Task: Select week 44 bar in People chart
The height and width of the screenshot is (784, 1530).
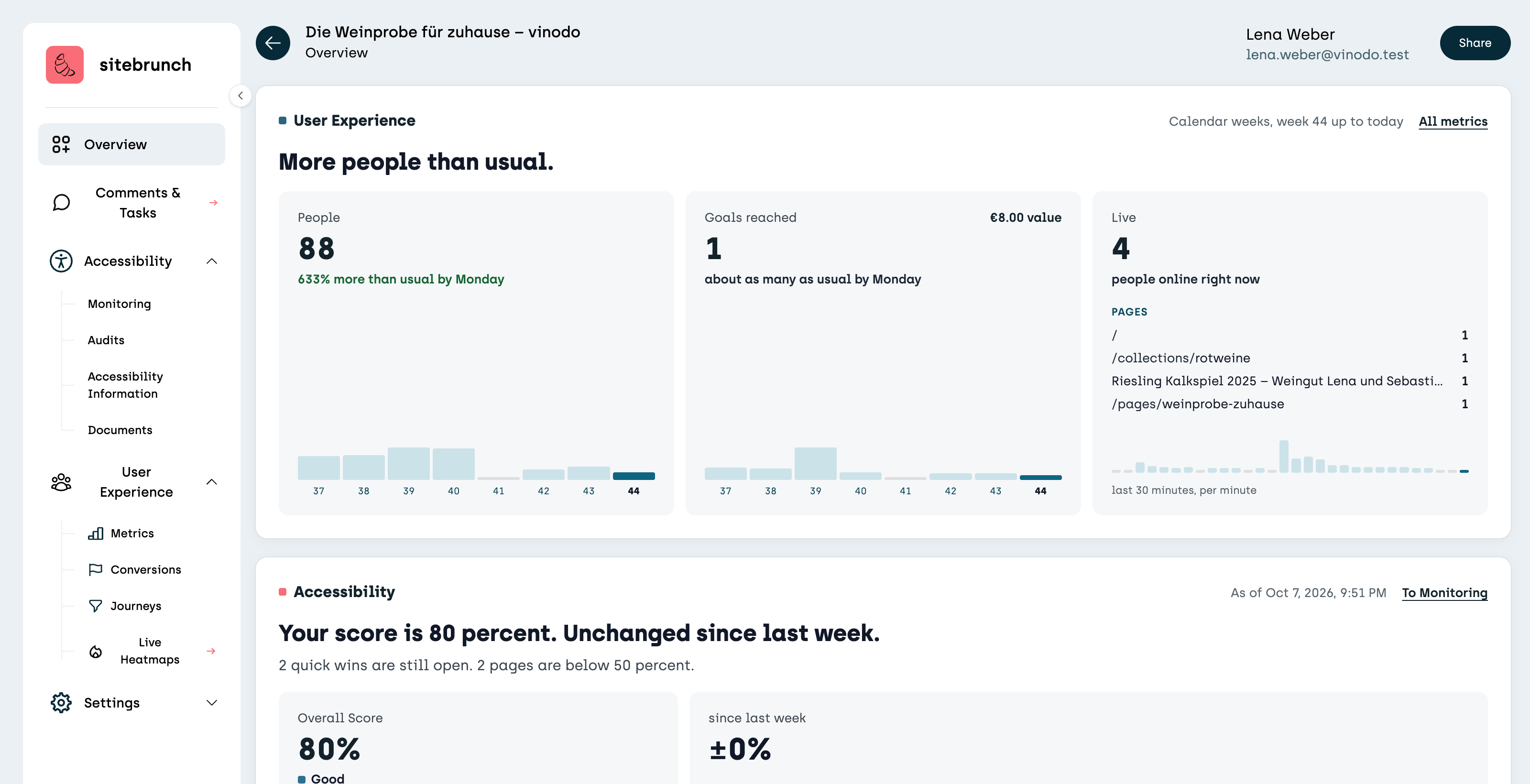Action: click(x=634, y=476)
